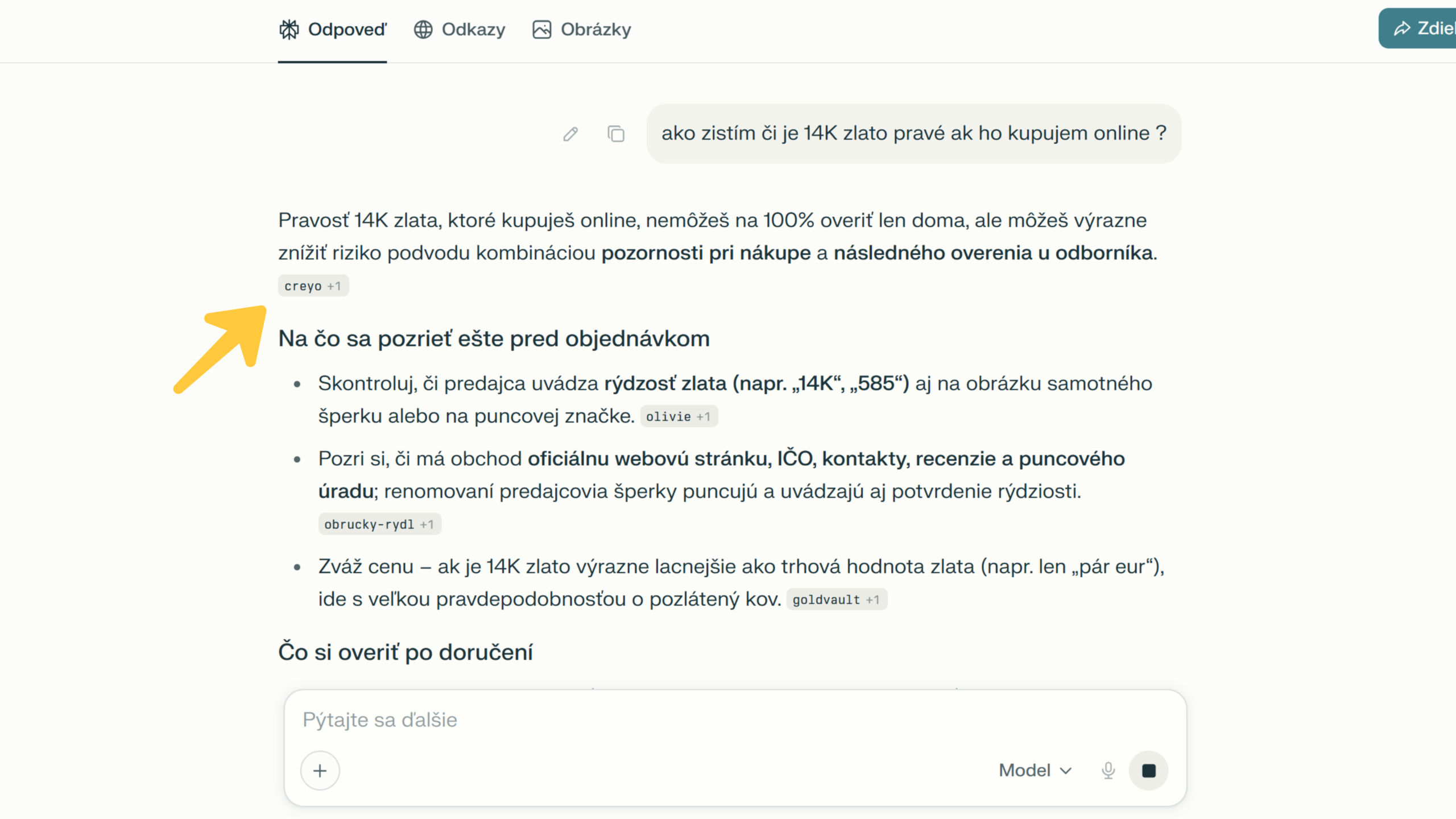Click the user question bubble about 14K zlato
1456x819 pixels.
click(913, 134)
